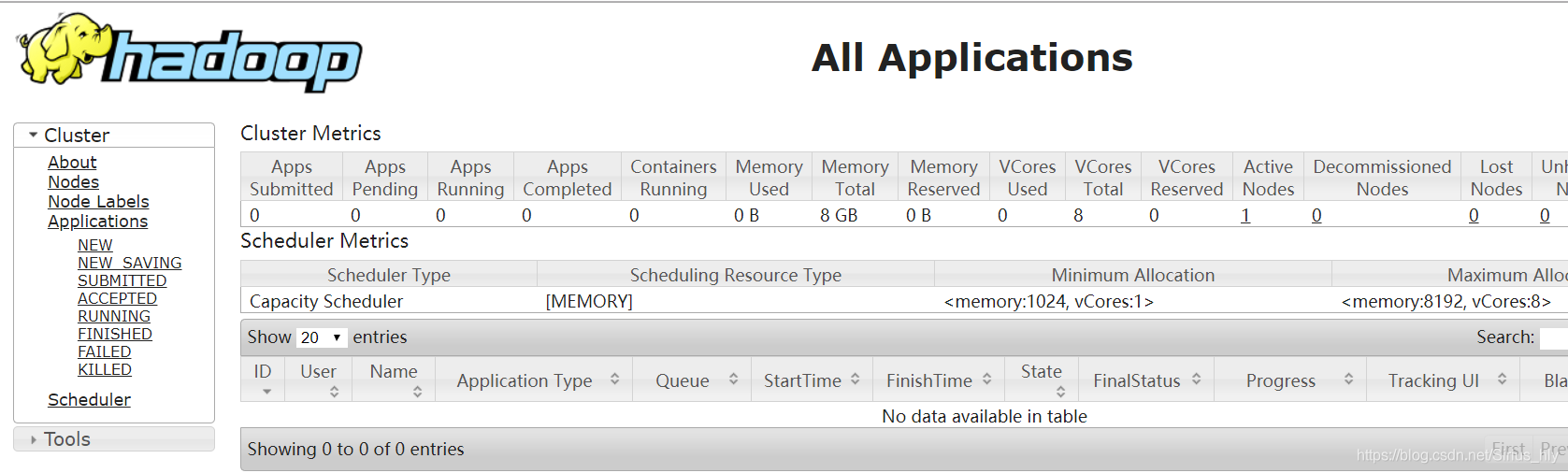This screenshot has height=473, width=1568.
Task: Sort table by Tracking UI column
Action: click(x=1443, y=379)
